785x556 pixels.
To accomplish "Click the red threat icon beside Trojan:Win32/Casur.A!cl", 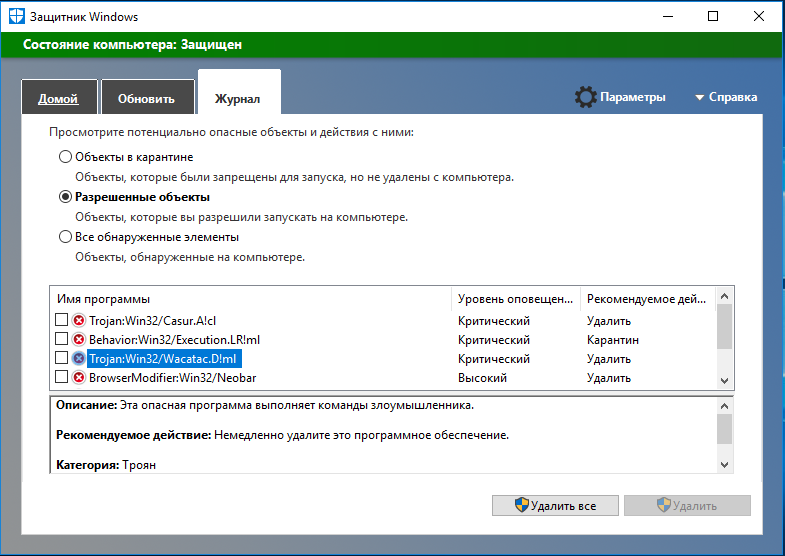I will click(x=79, y=321).
